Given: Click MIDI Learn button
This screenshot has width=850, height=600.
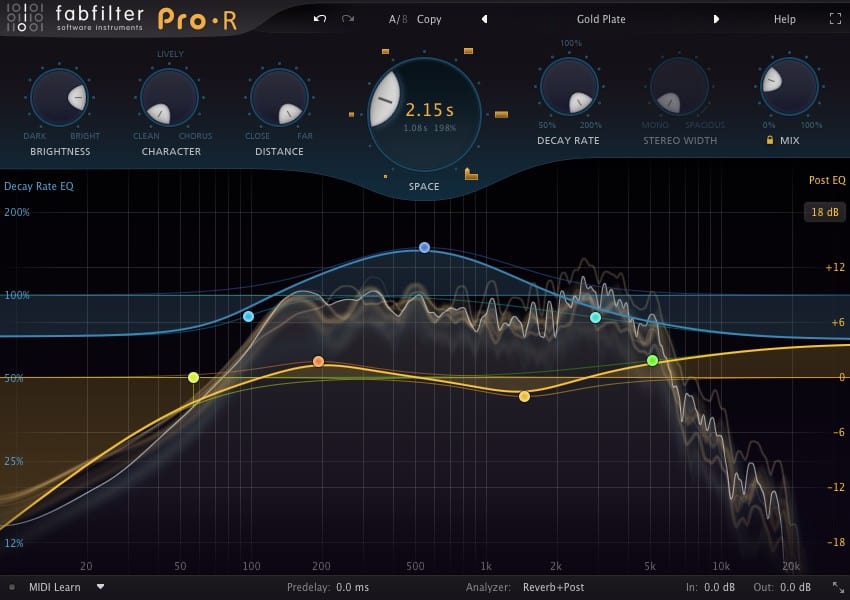Looking at the screenshot, I should pos(54,587).
